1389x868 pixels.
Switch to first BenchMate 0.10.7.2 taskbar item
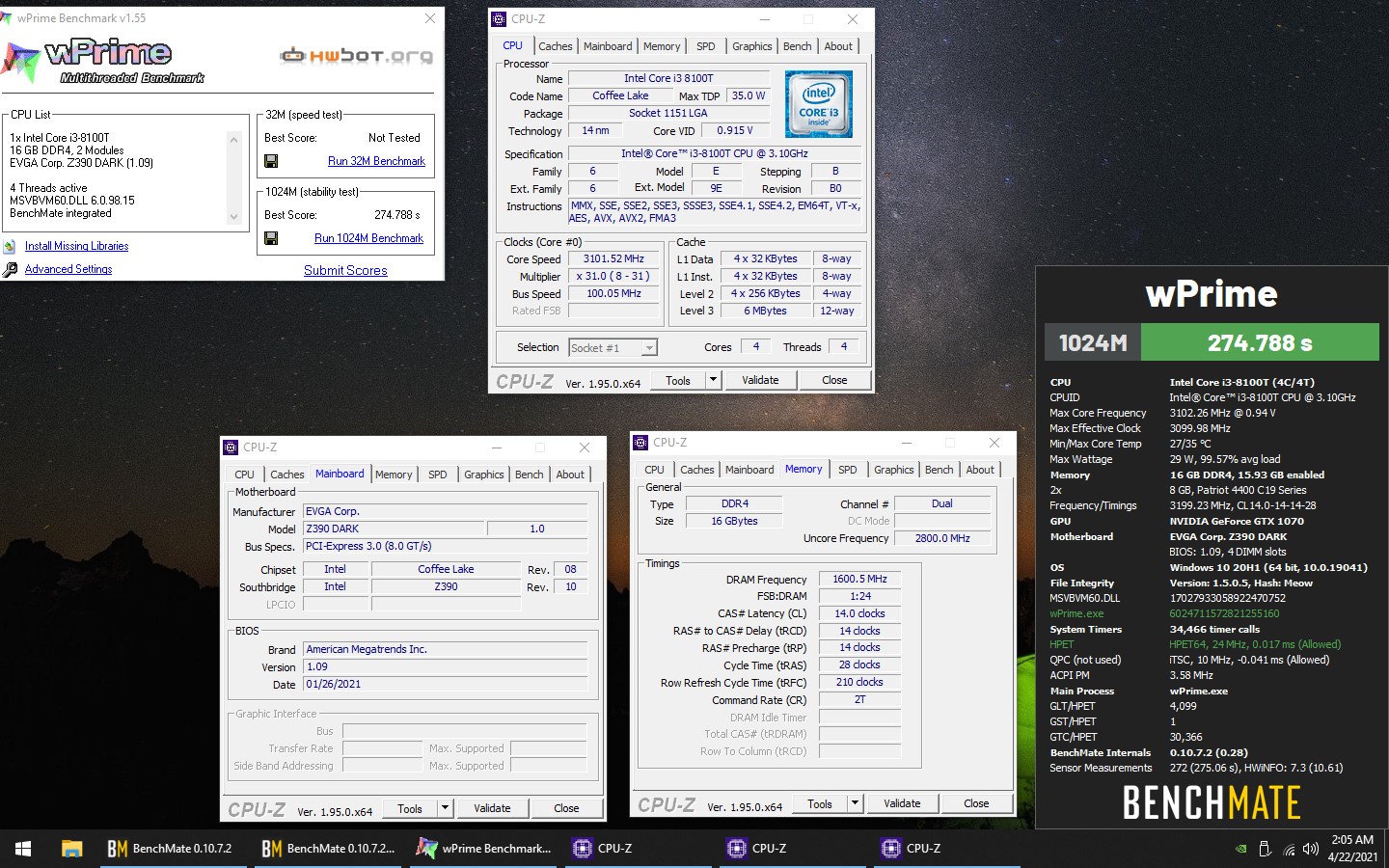[172, 849]
